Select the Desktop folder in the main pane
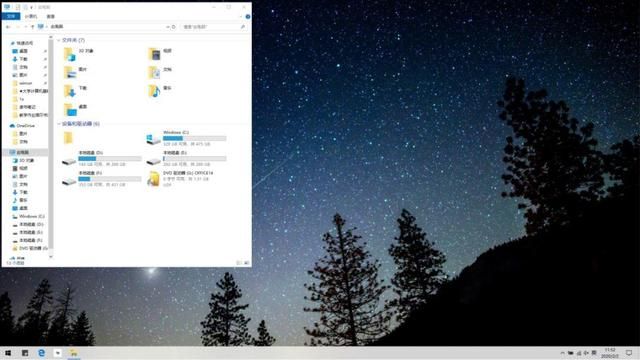 click(x=70, y=110)
